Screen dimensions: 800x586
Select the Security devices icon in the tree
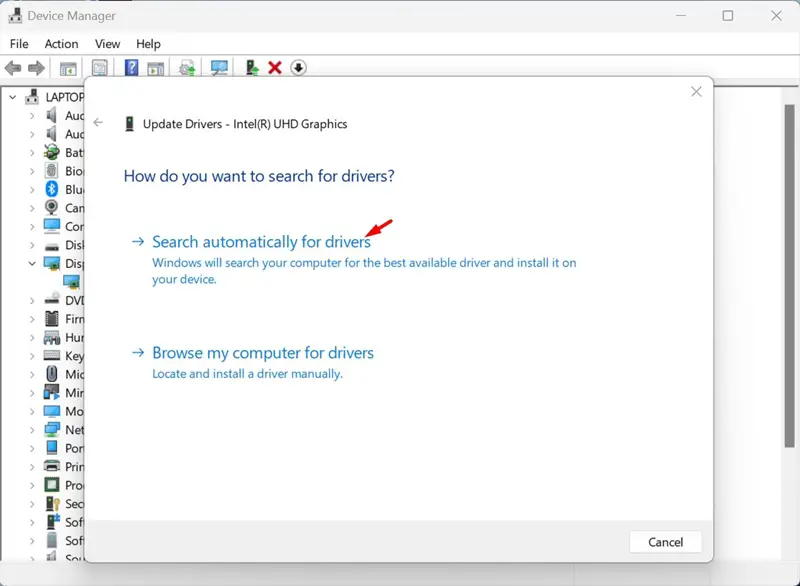click(53, 503)
